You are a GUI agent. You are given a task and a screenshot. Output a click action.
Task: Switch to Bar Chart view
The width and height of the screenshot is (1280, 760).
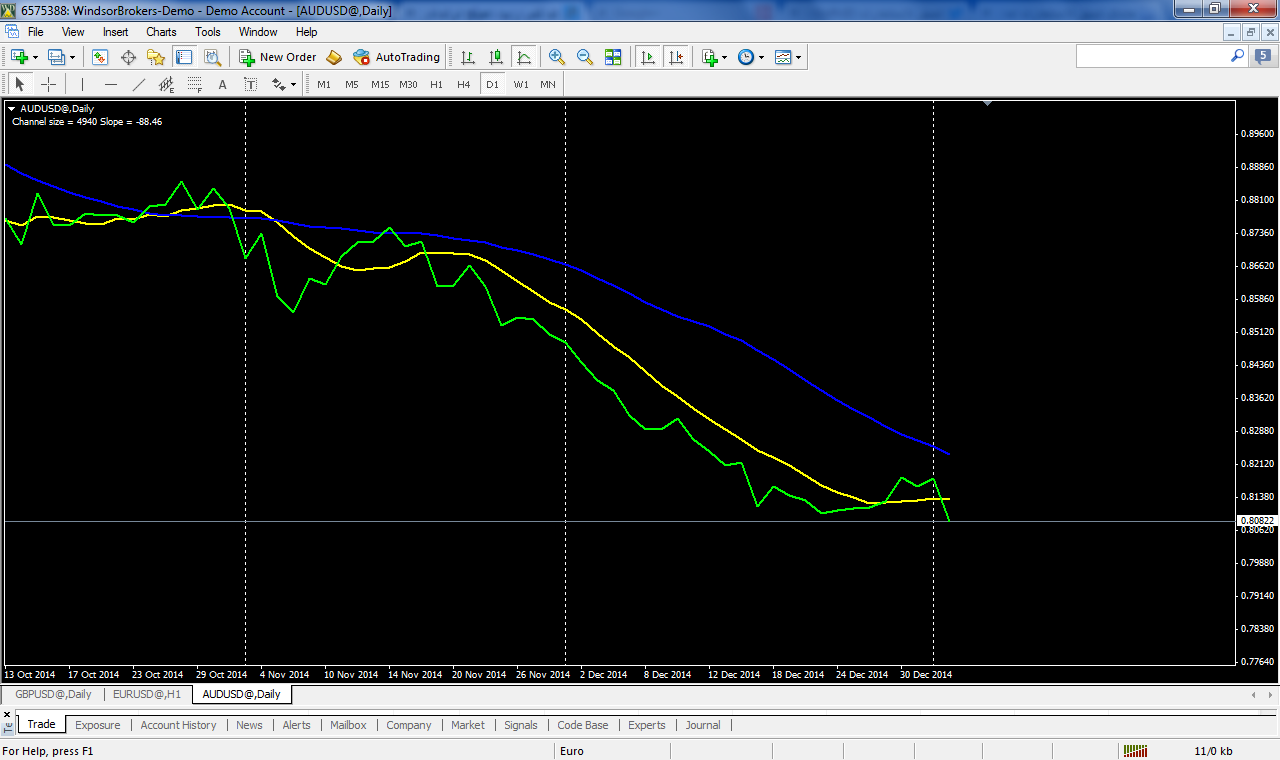pos(468,57)
